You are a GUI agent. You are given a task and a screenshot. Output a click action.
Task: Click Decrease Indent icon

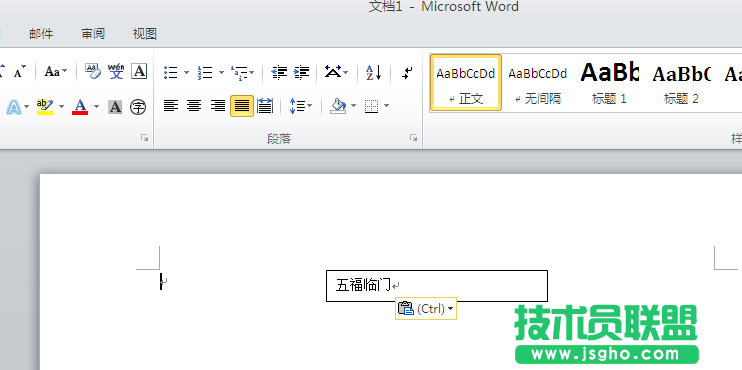coord(279,72)
